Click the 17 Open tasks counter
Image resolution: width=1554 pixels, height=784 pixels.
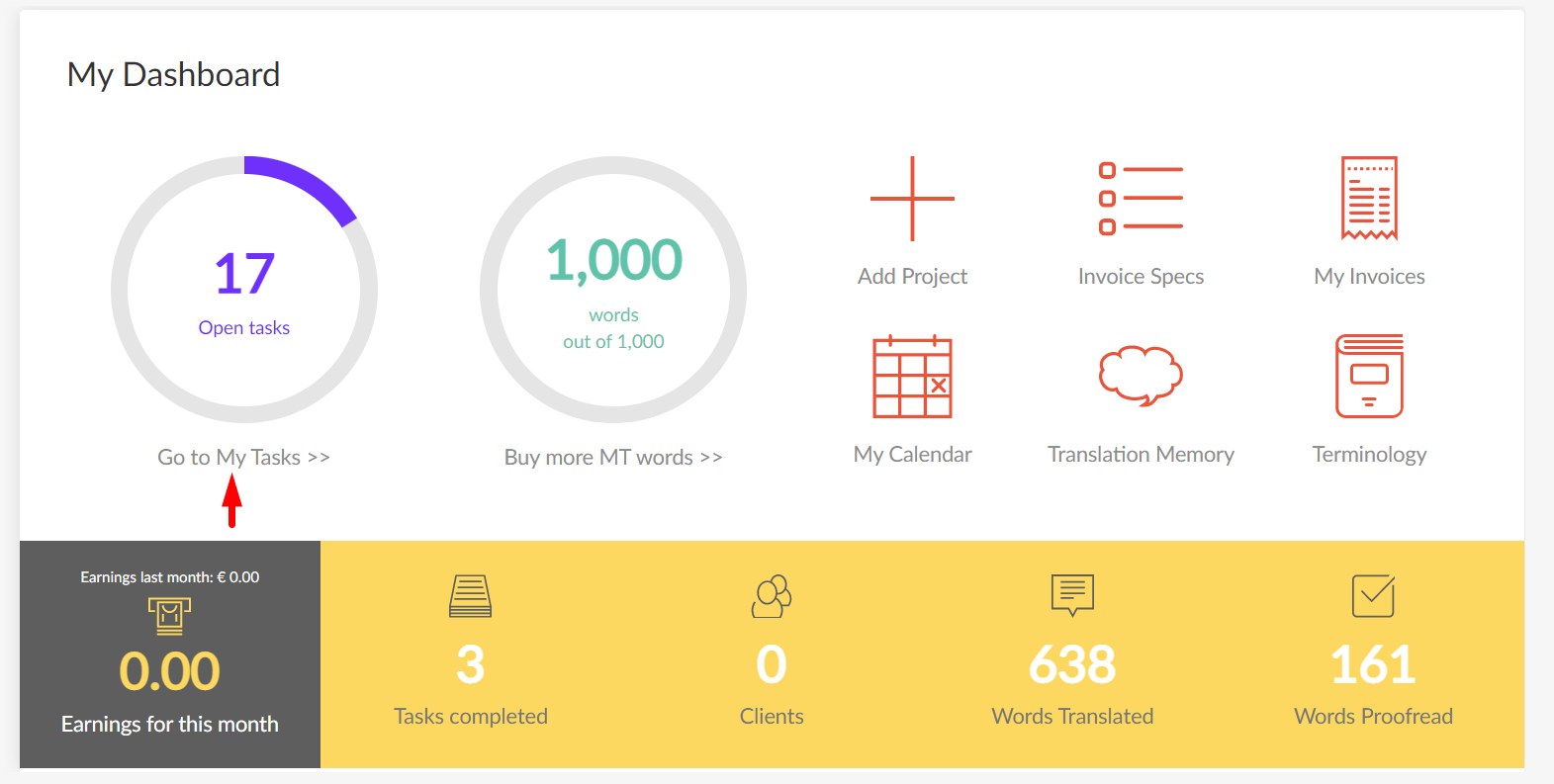coord(244,275)
